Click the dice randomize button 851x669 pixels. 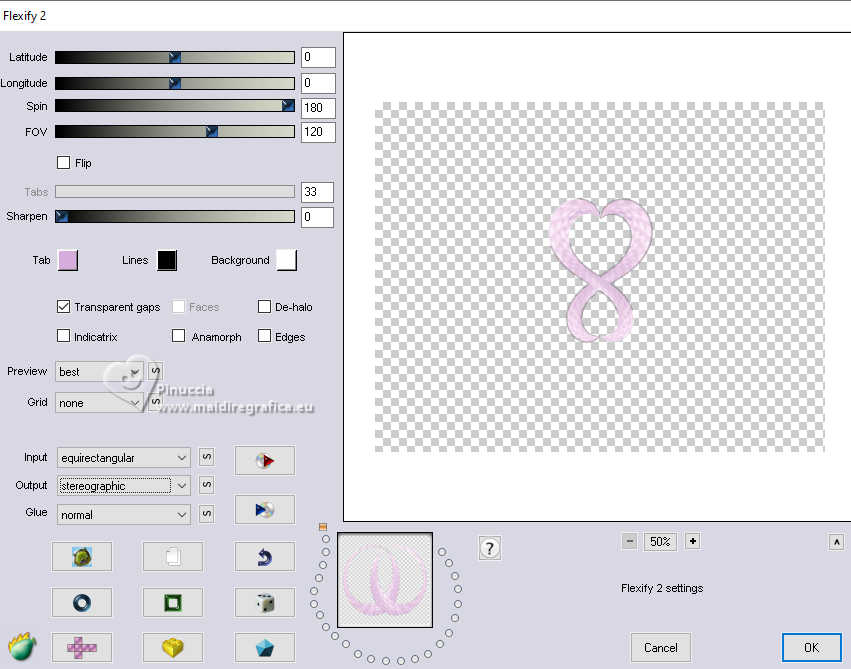click(x=265, y=602)
